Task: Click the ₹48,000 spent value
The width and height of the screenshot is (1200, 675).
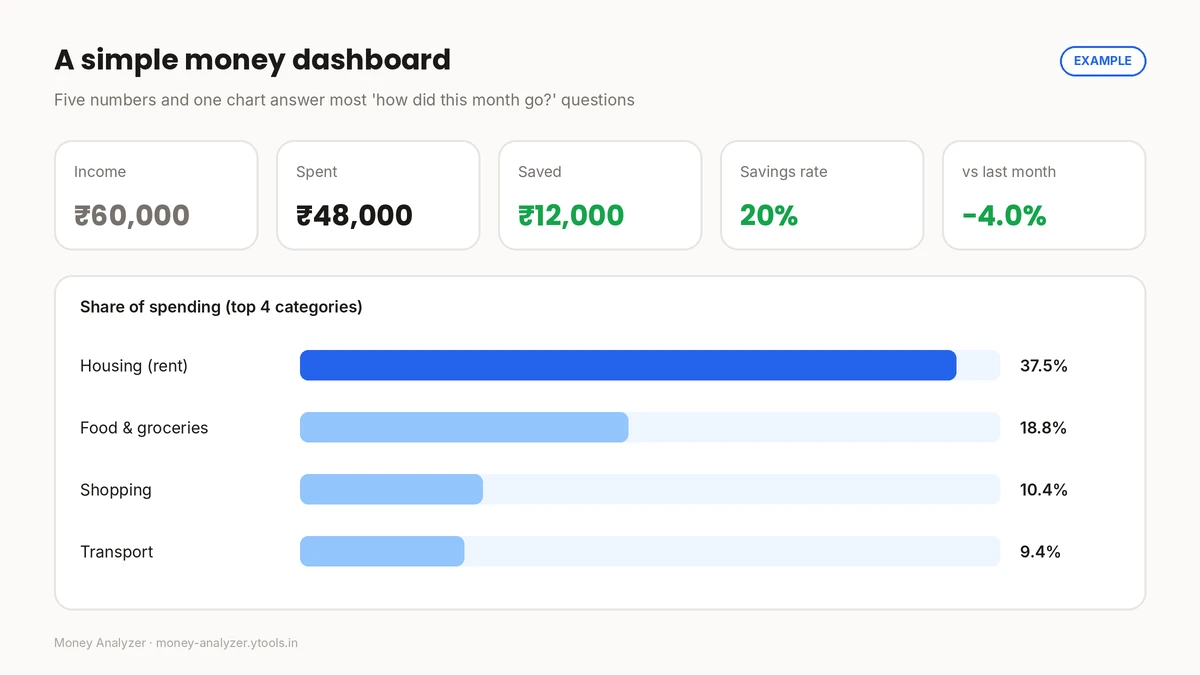Action: point(354,215)
